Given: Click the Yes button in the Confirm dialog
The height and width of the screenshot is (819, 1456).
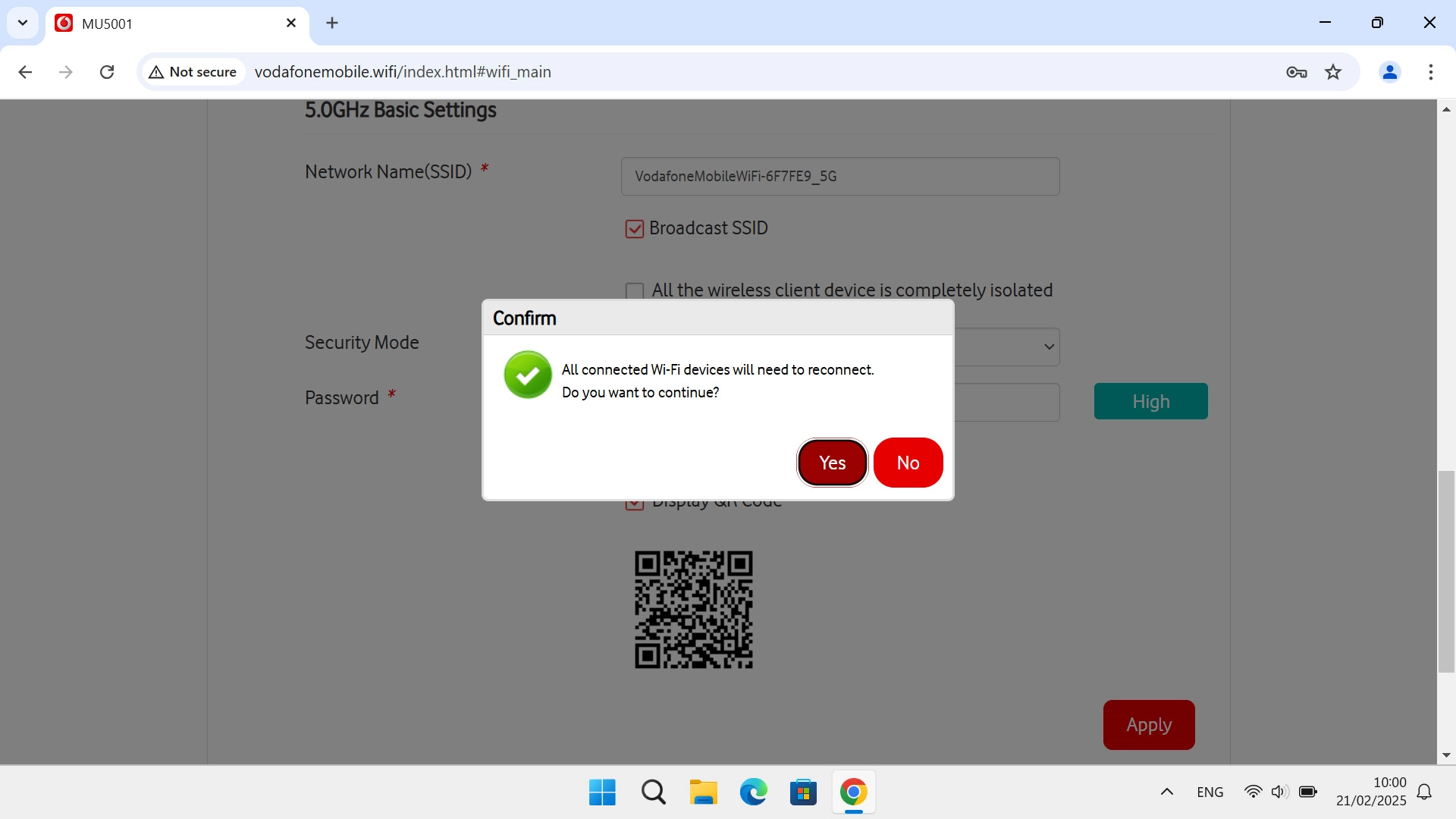Looking at the screenshot, I should point(832,463).
